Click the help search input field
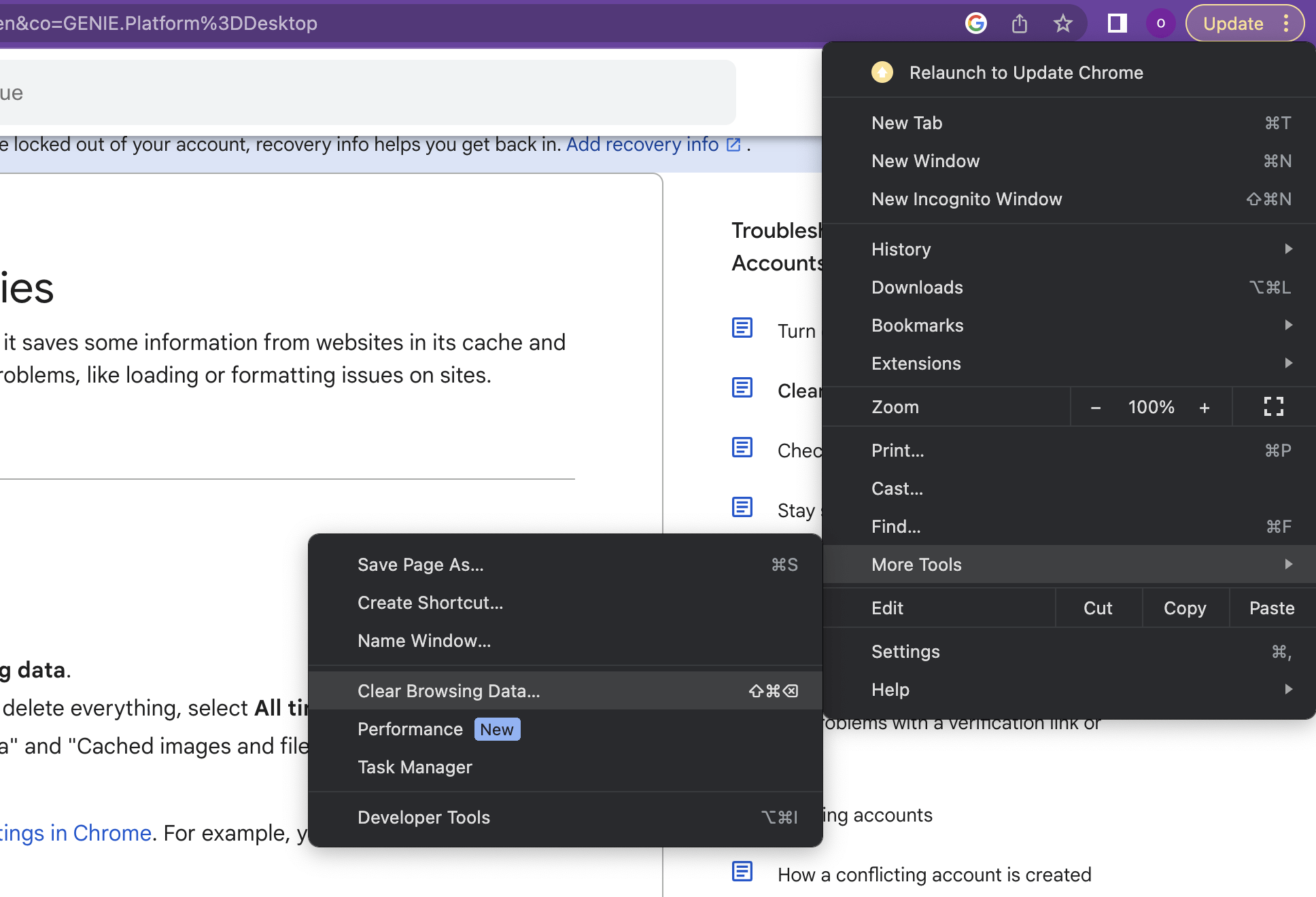Screen dimensions: 1316x897 (x=367, y=92)
